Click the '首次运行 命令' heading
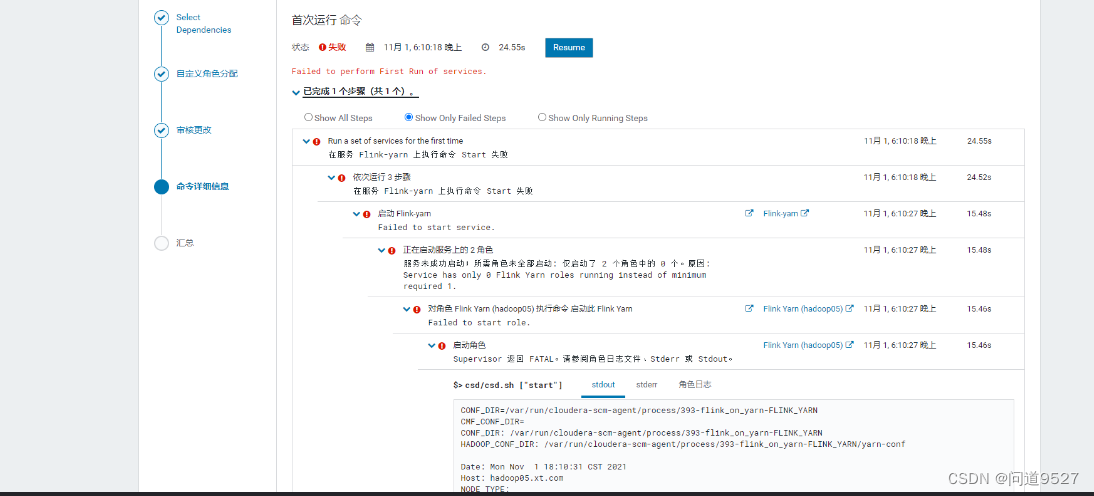Screen dimensions: 1094x496 click(327, 20)
